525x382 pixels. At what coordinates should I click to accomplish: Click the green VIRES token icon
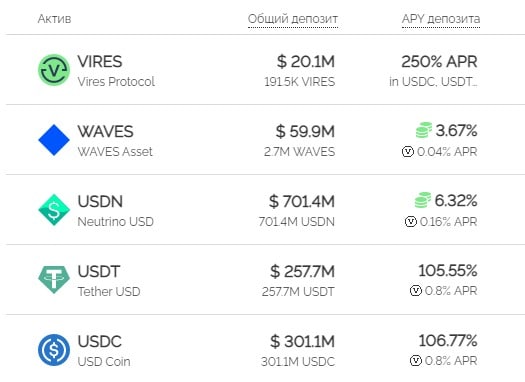click(x=54, y=70)
